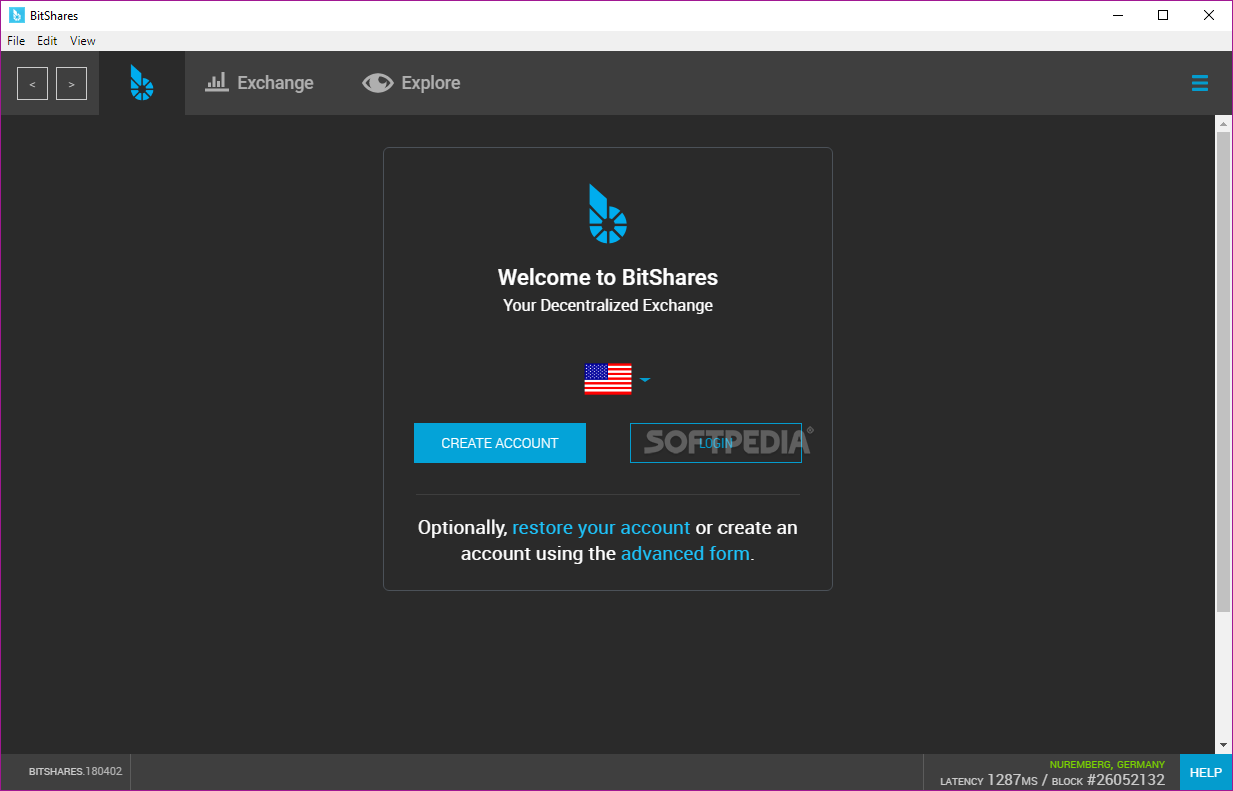Click the Your Decentralized Exchange subtitle

[608, 306]
